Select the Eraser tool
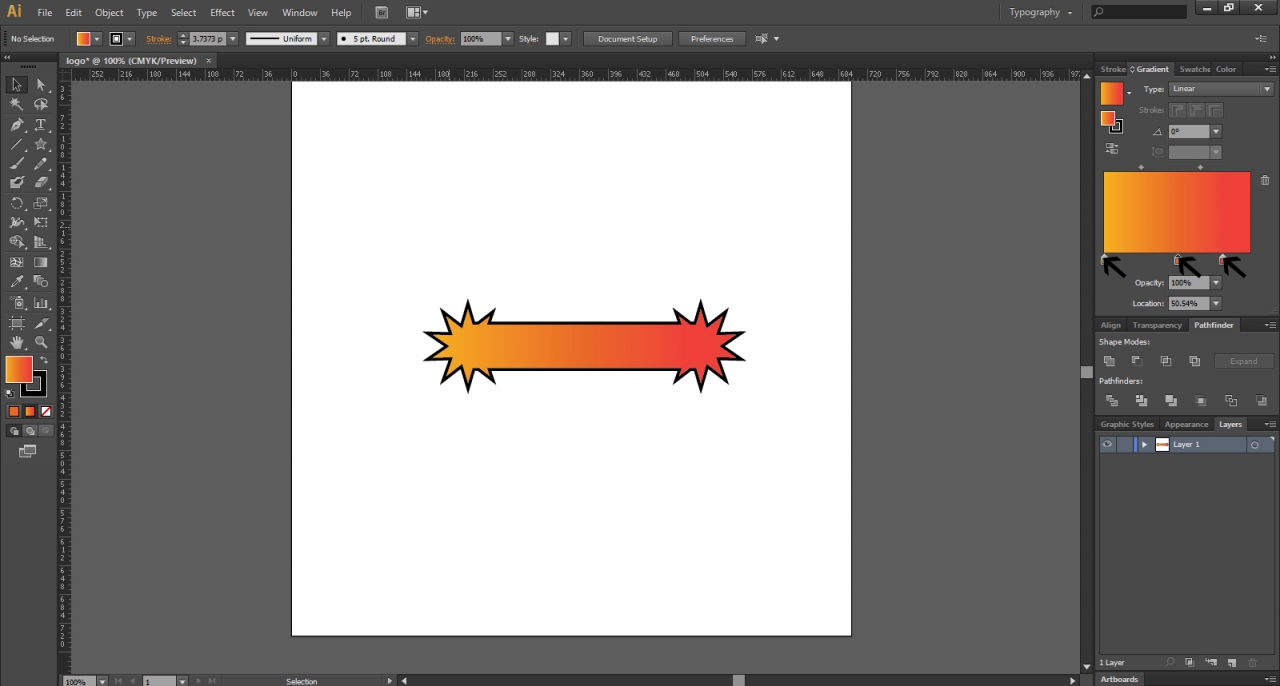 tap(41, 183)
